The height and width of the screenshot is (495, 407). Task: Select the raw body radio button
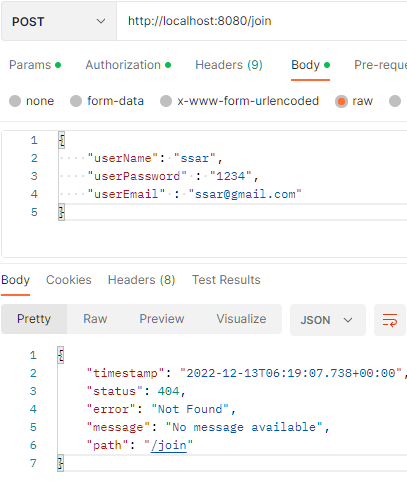(341, 101)
